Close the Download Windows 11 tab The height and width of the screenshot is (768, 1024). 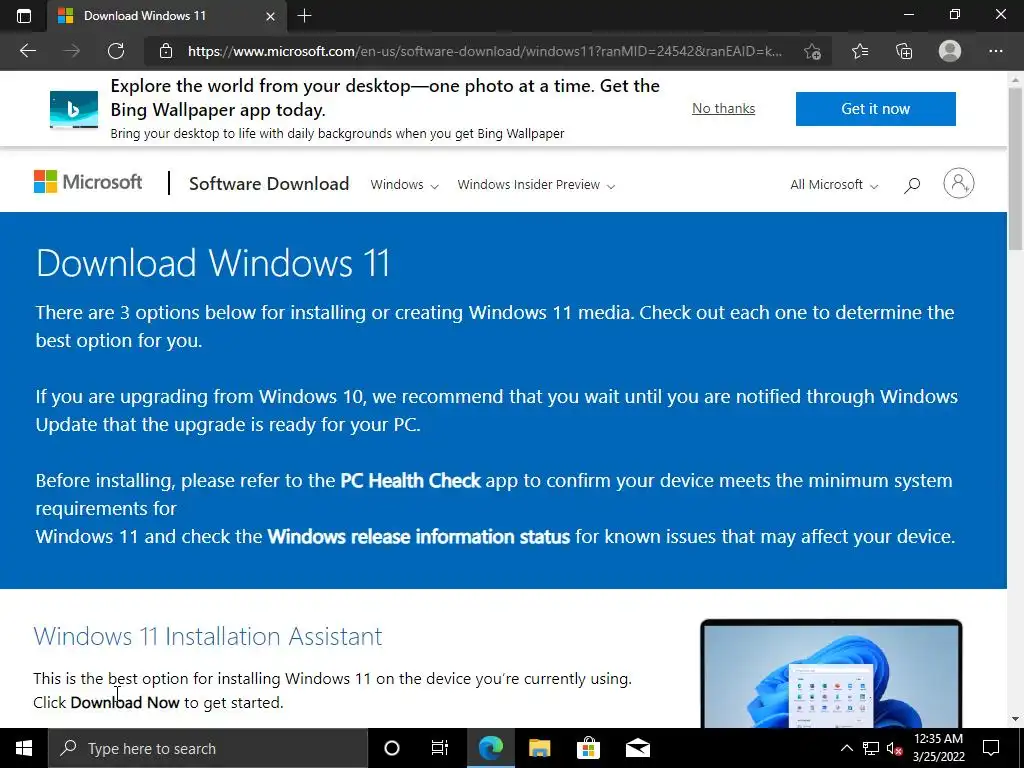[x=270, y=16]
